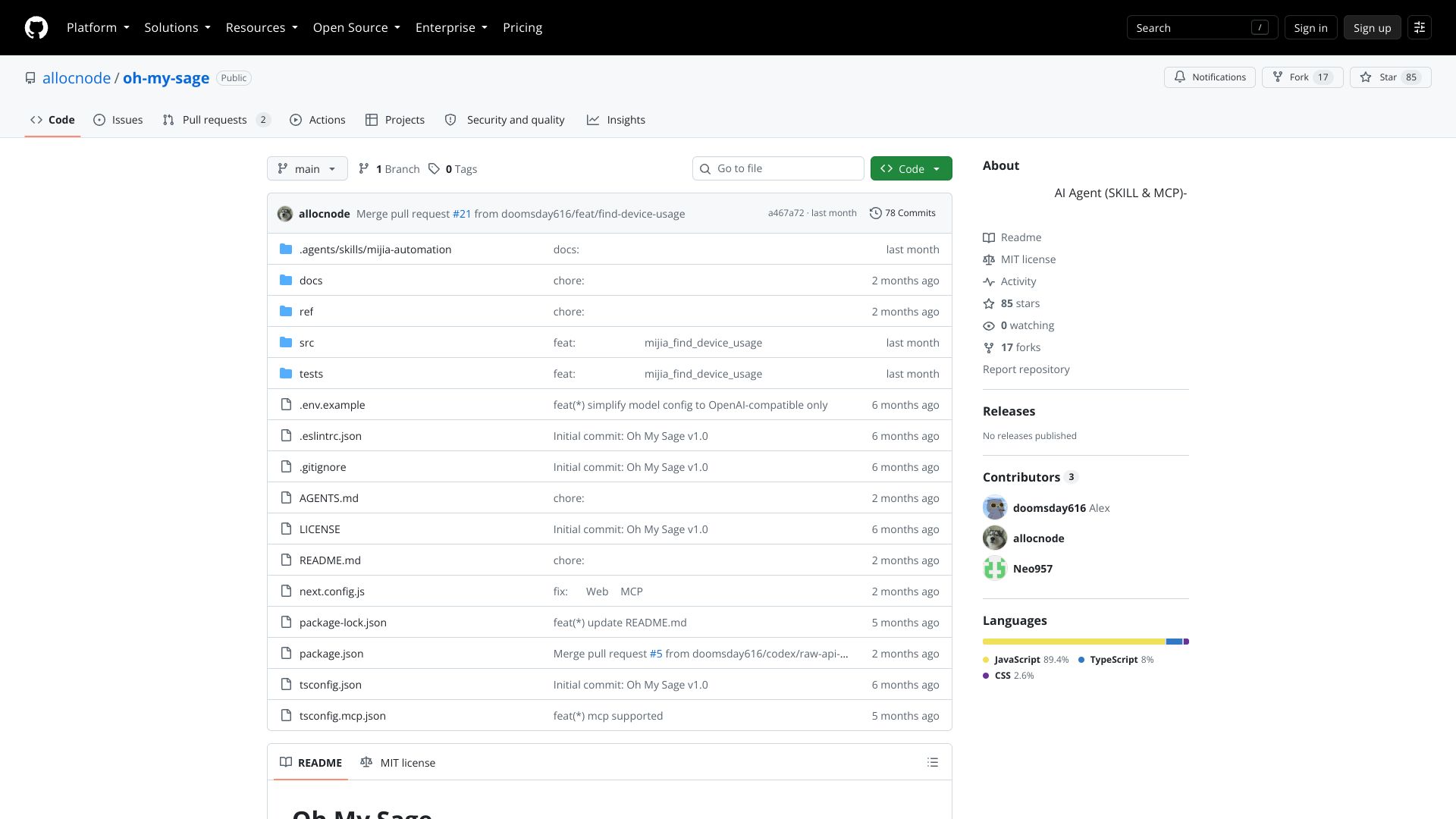Open commit hash a467a72
1456x819 pixels.
point(786,213)
